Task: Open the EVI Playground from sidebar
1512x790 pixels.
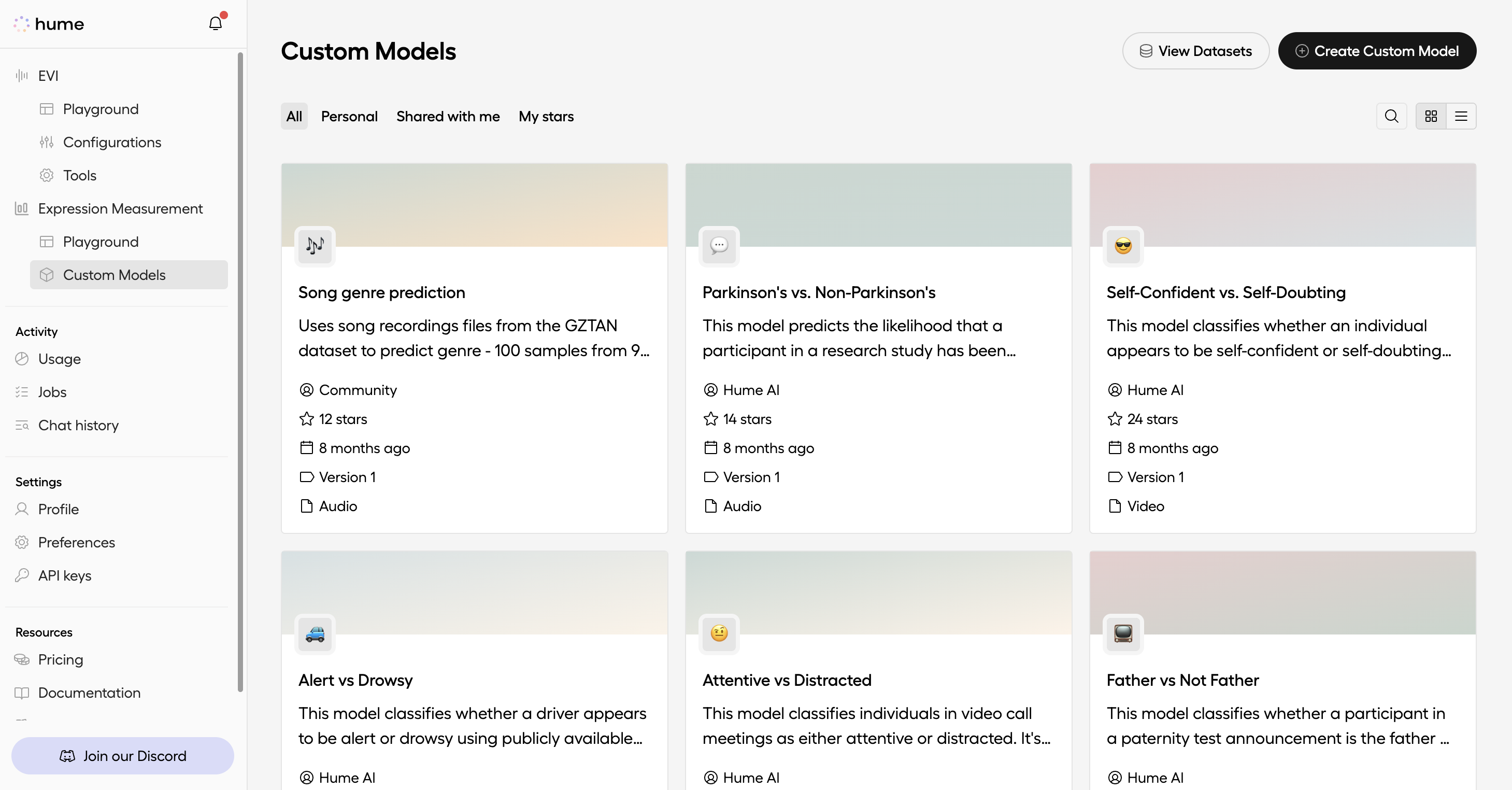Action: coord(101,109)
